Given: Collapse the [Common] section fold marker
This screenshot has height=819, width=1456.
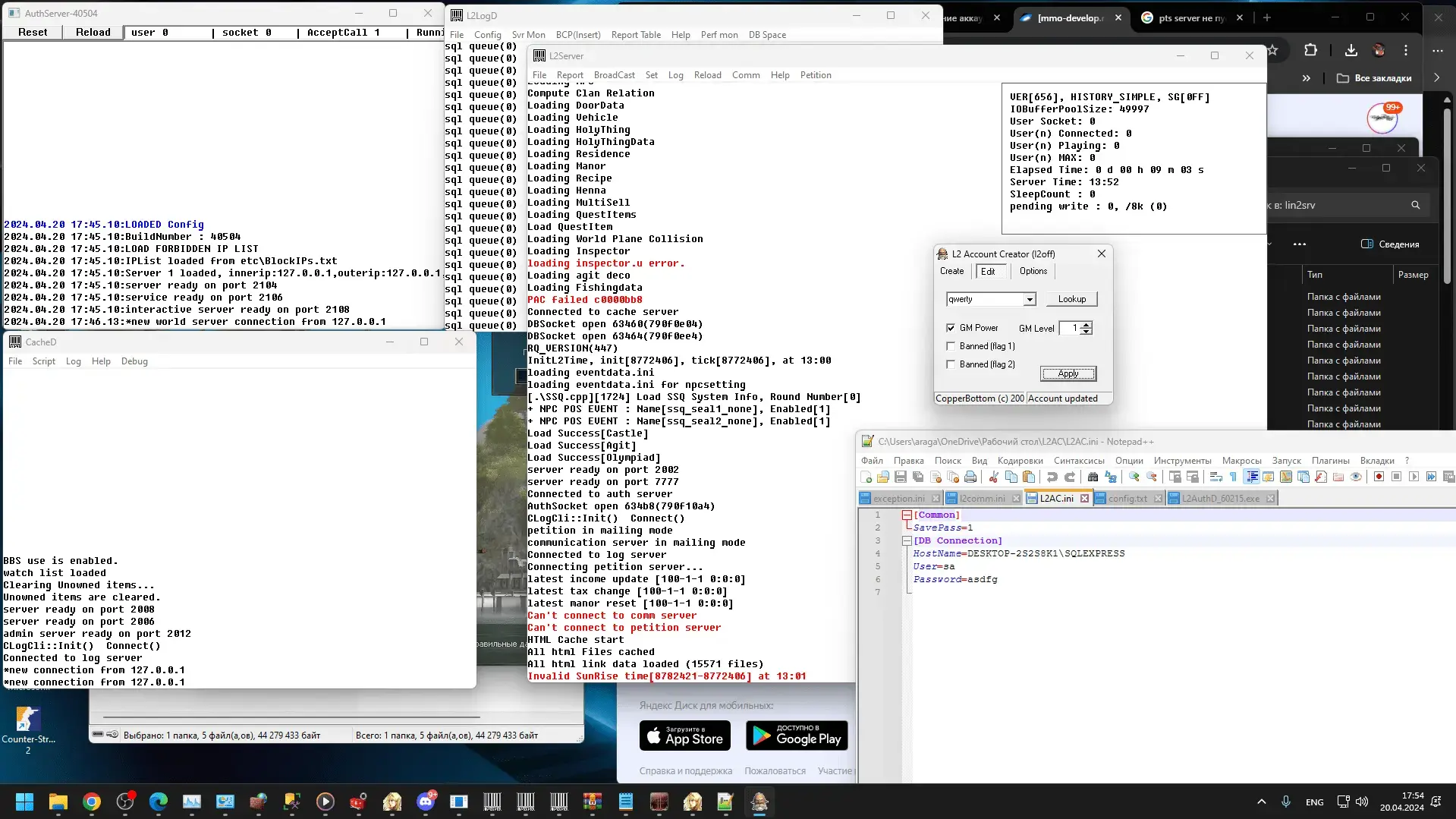Looking at the screenshot, I should pyautogui.click(x=907, y=515).
